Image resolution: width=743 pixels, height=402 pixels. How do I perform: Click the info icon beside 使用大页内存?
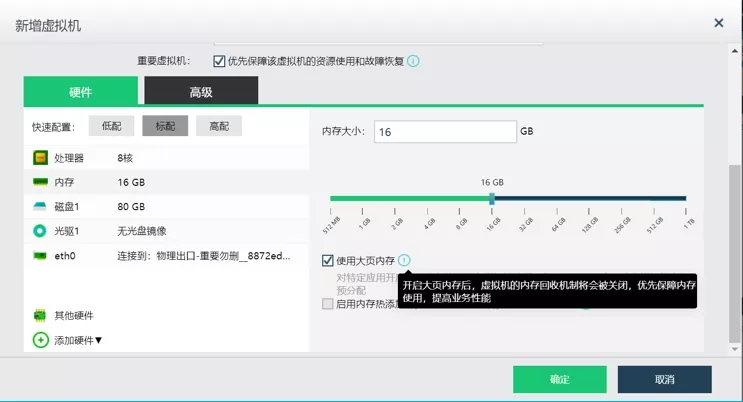click(x=403, y=260)
